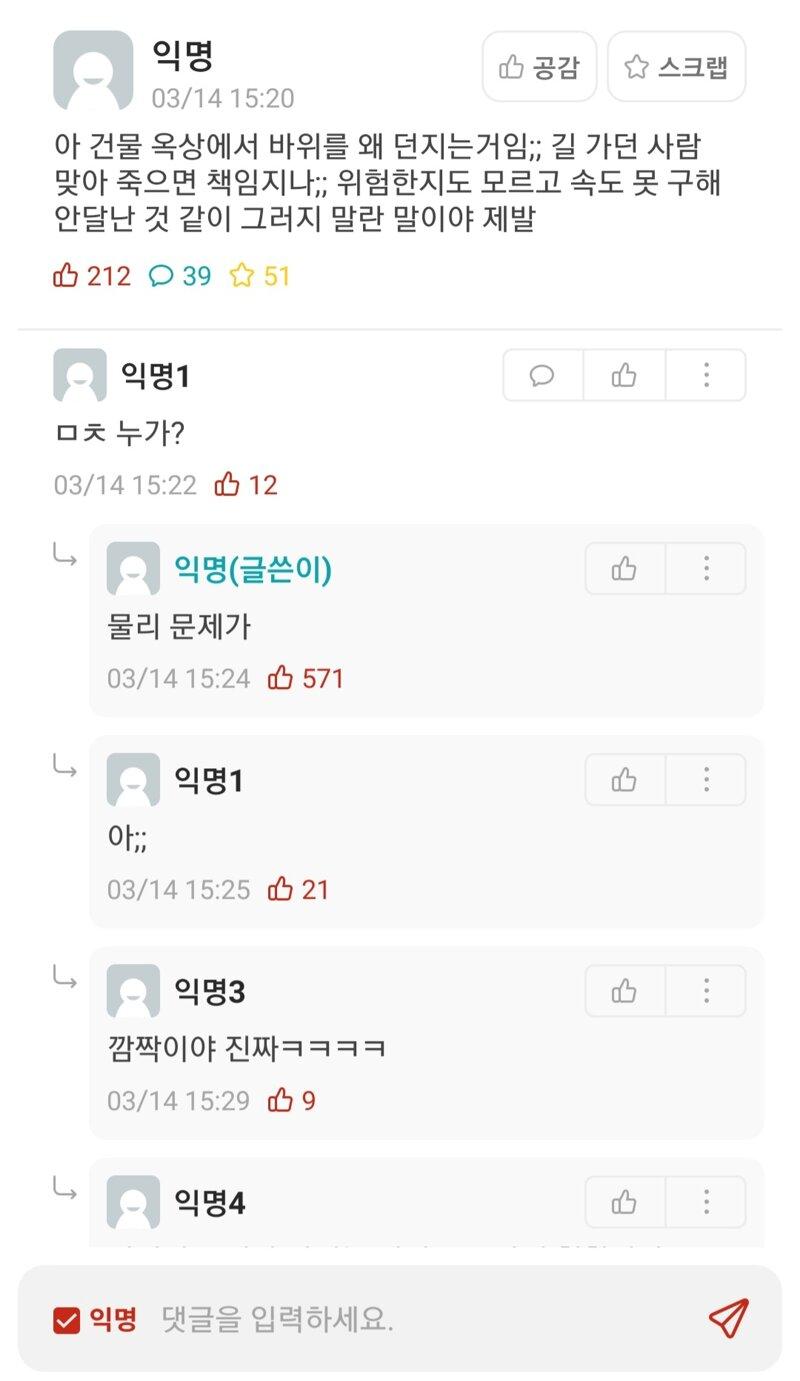Click the 공감 like button on the post
This screenshot has width=800, height=1381.
click(539, 67)
